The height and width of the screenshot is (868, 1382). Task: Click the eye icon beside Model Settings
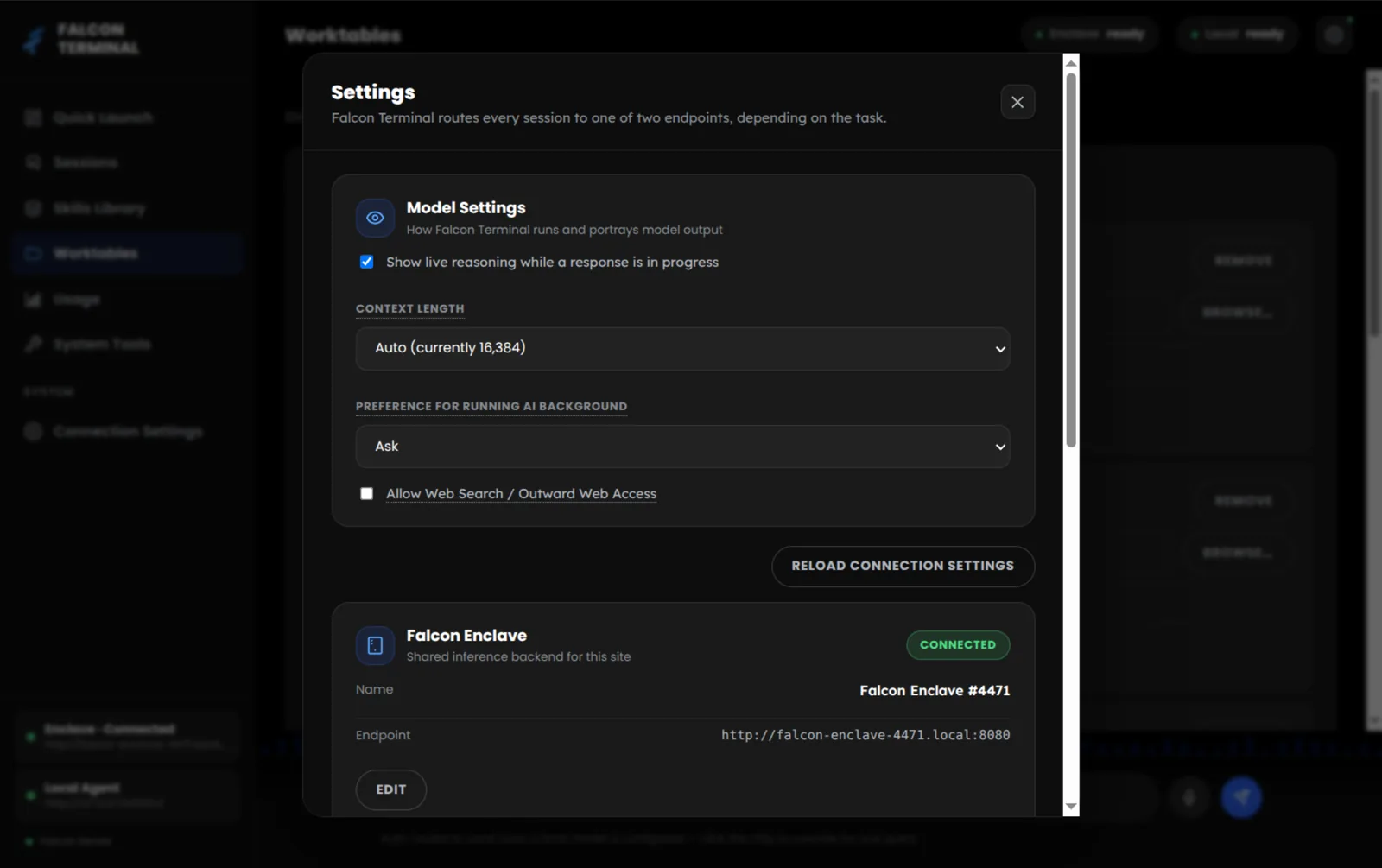tap(375, 218)
